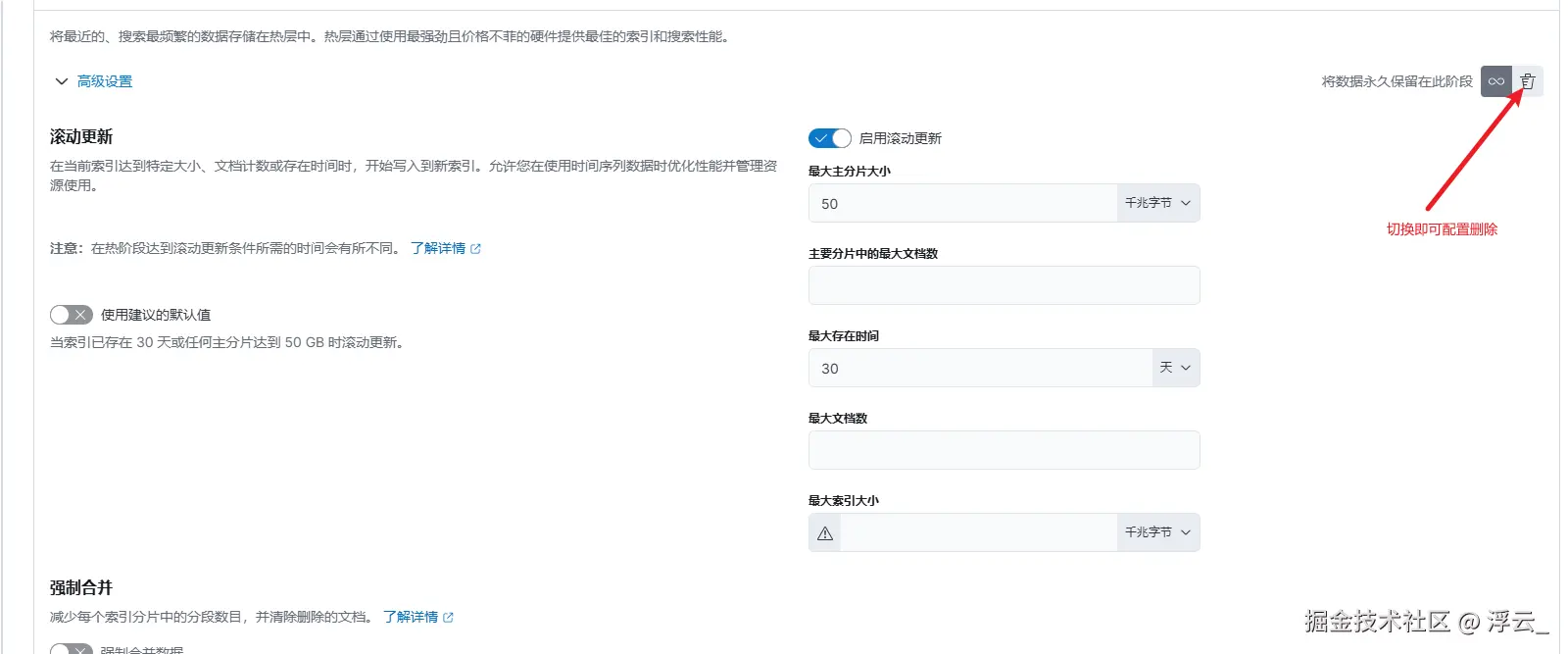The height and width of the screenshot is (654, 1568).
Task: Click text 当索引已存在 30 天 rollover description
Action: pos(228,342)
